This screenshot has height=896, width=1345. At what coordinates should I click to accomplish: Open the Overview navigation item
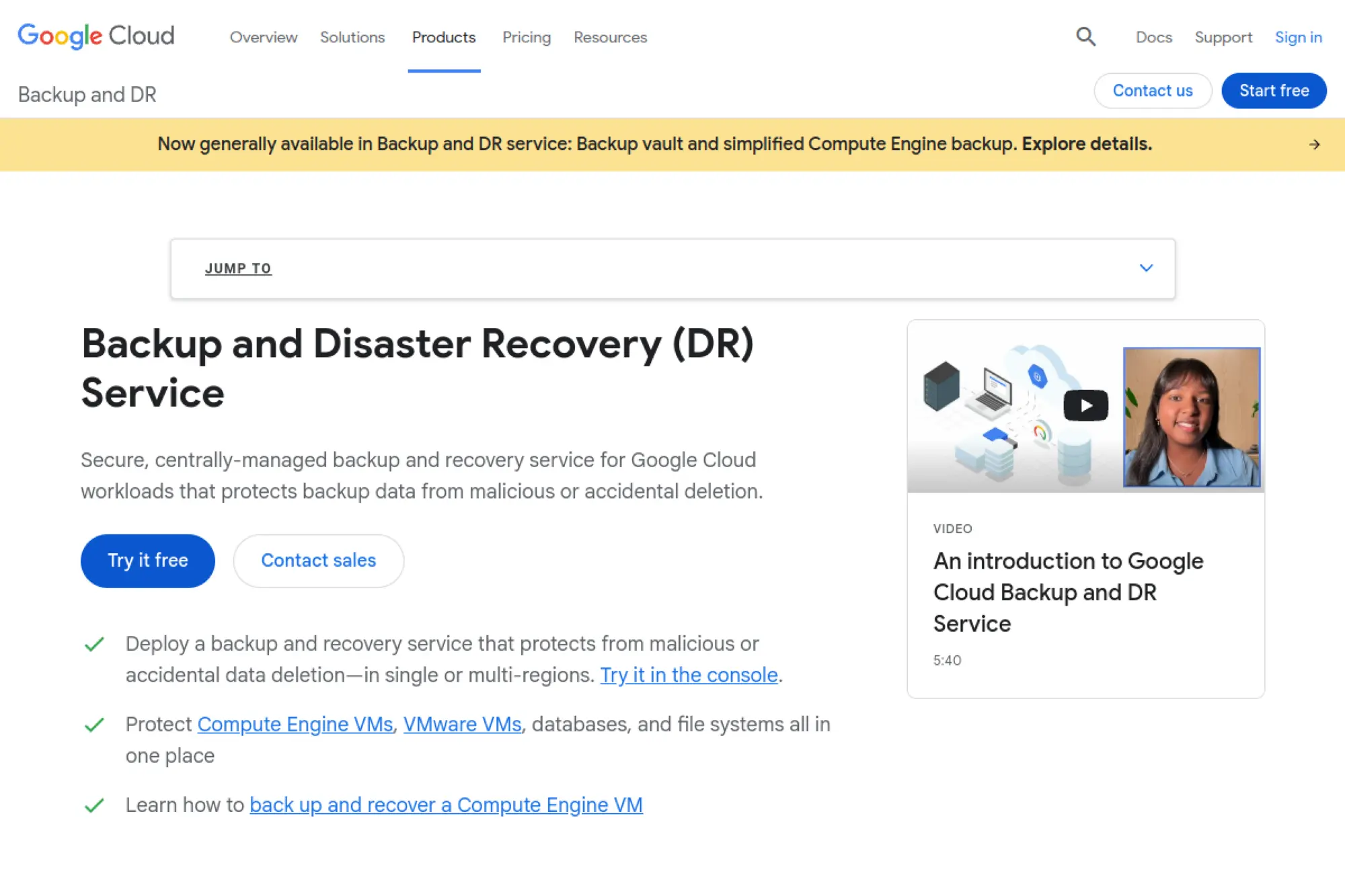click(264, 38)
